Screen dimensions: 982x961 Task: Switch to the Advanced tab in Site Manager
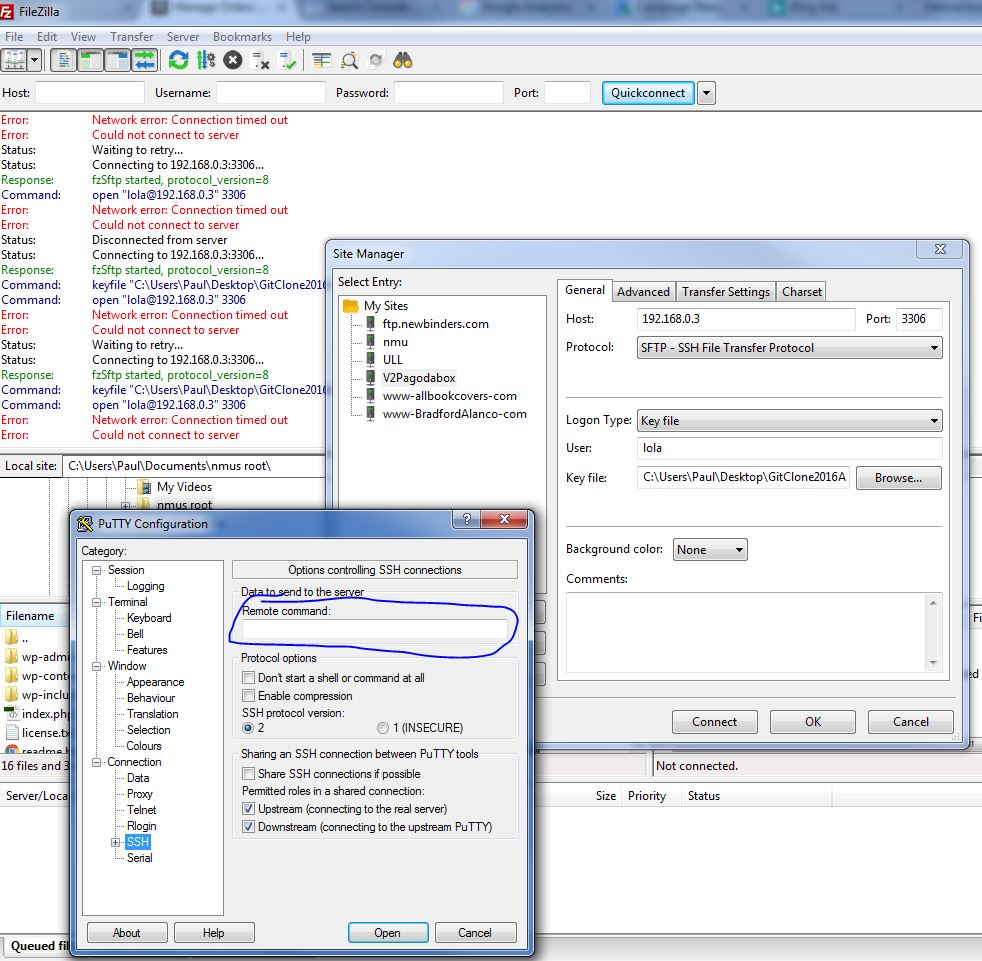[643, 291]
